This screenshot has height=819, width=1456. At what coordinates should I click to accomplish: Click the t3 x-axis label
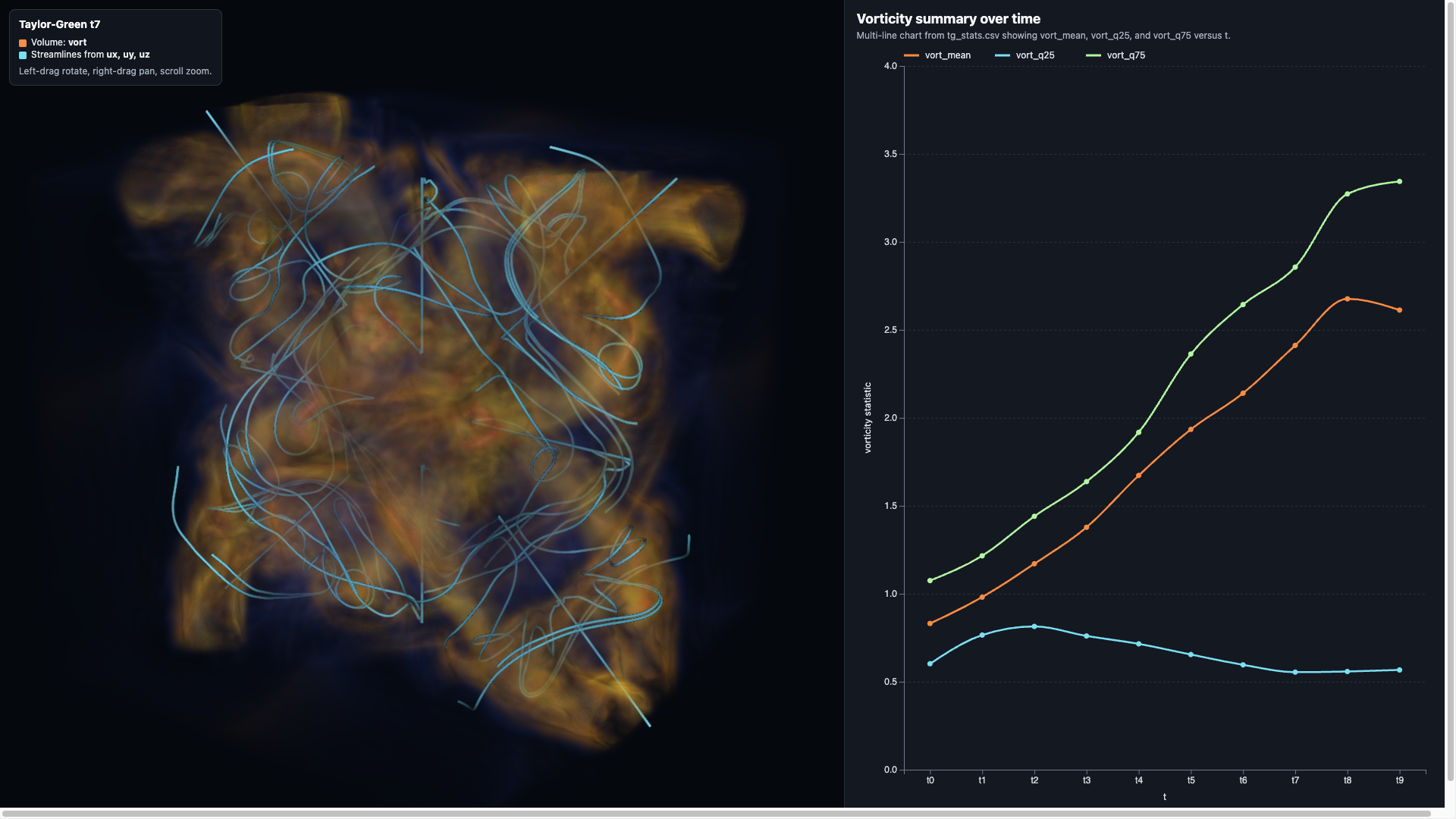[x=1087, y=780]
